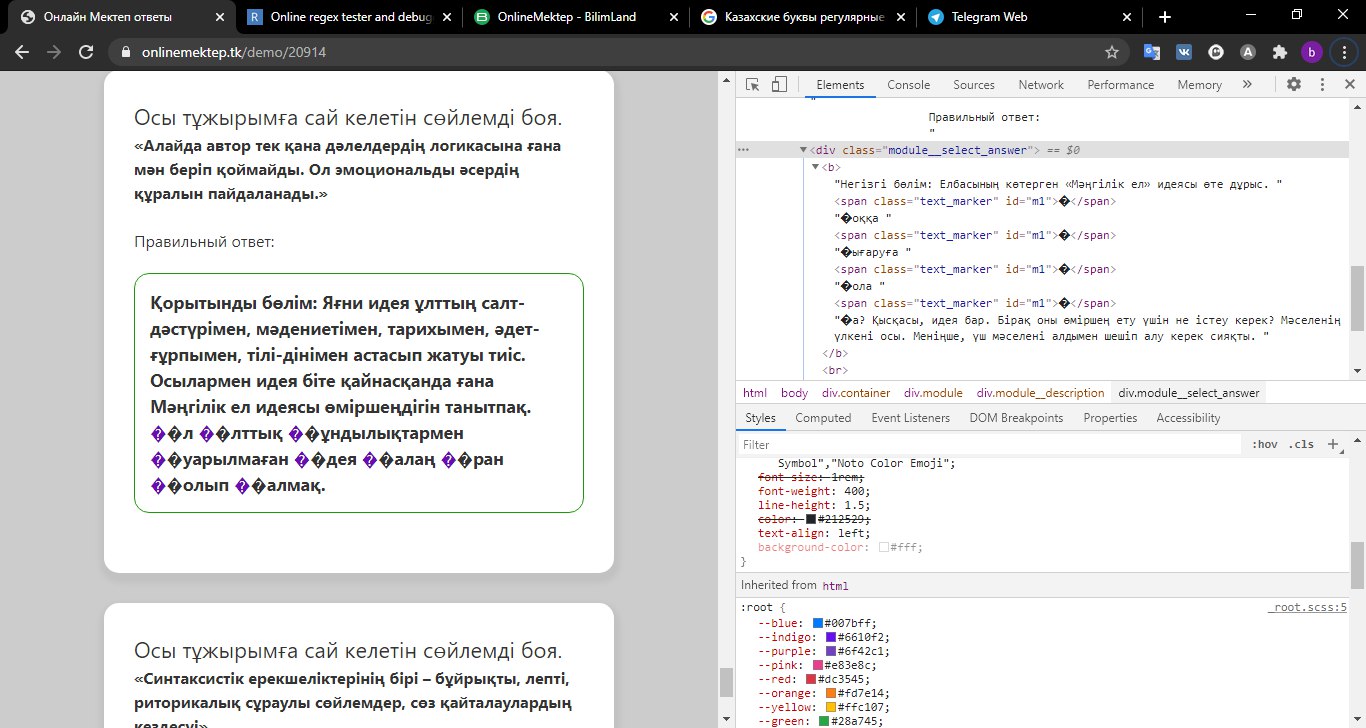Open the --blue #007bff color swatch
The width and height of the screenshot is (1366, 728).
[818, 623]
